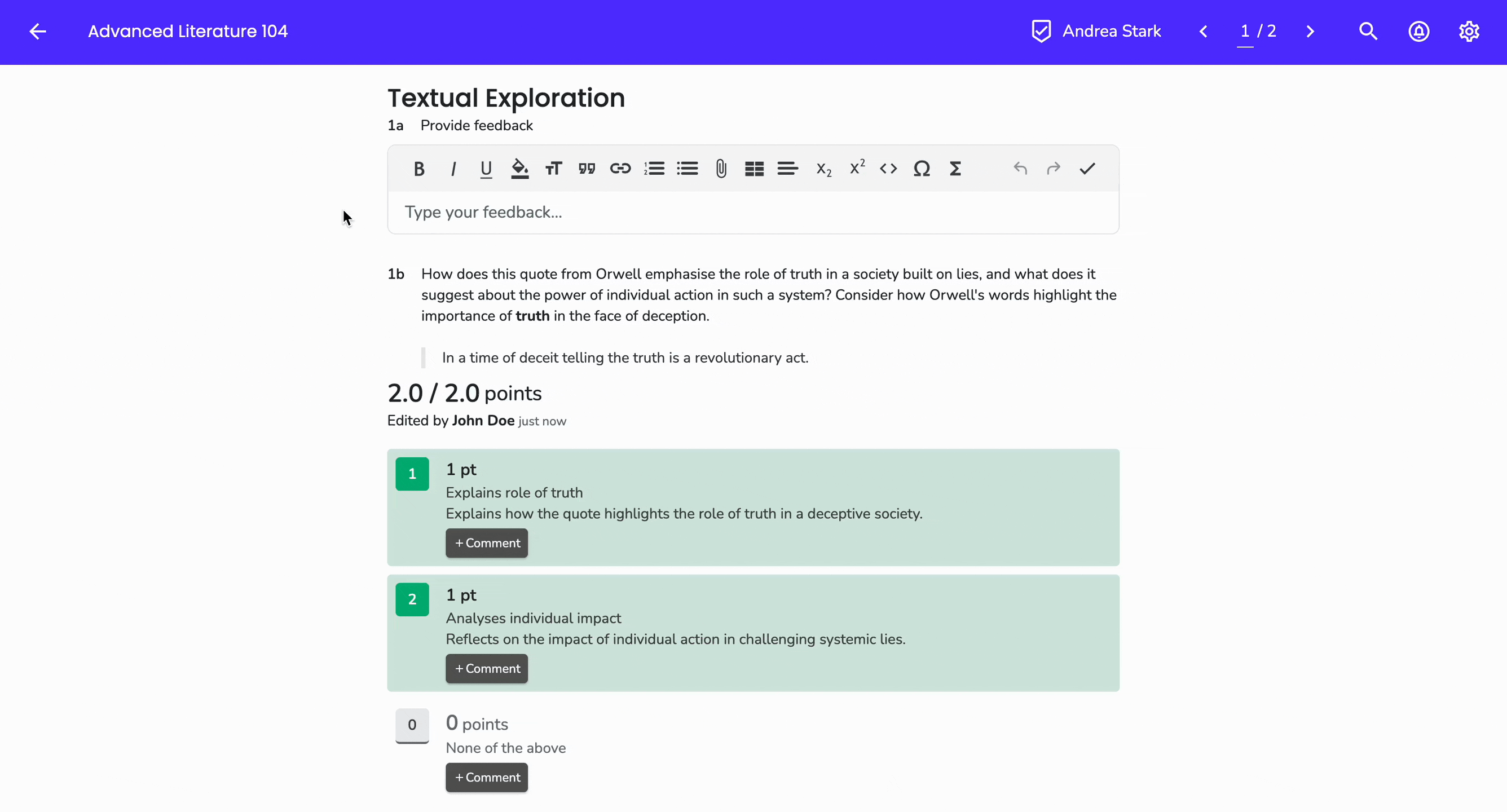Screen dimensions: 1507x812
Task: Insert special character with Omega icon
Action: pyautogui.click(x=922, y=169)
